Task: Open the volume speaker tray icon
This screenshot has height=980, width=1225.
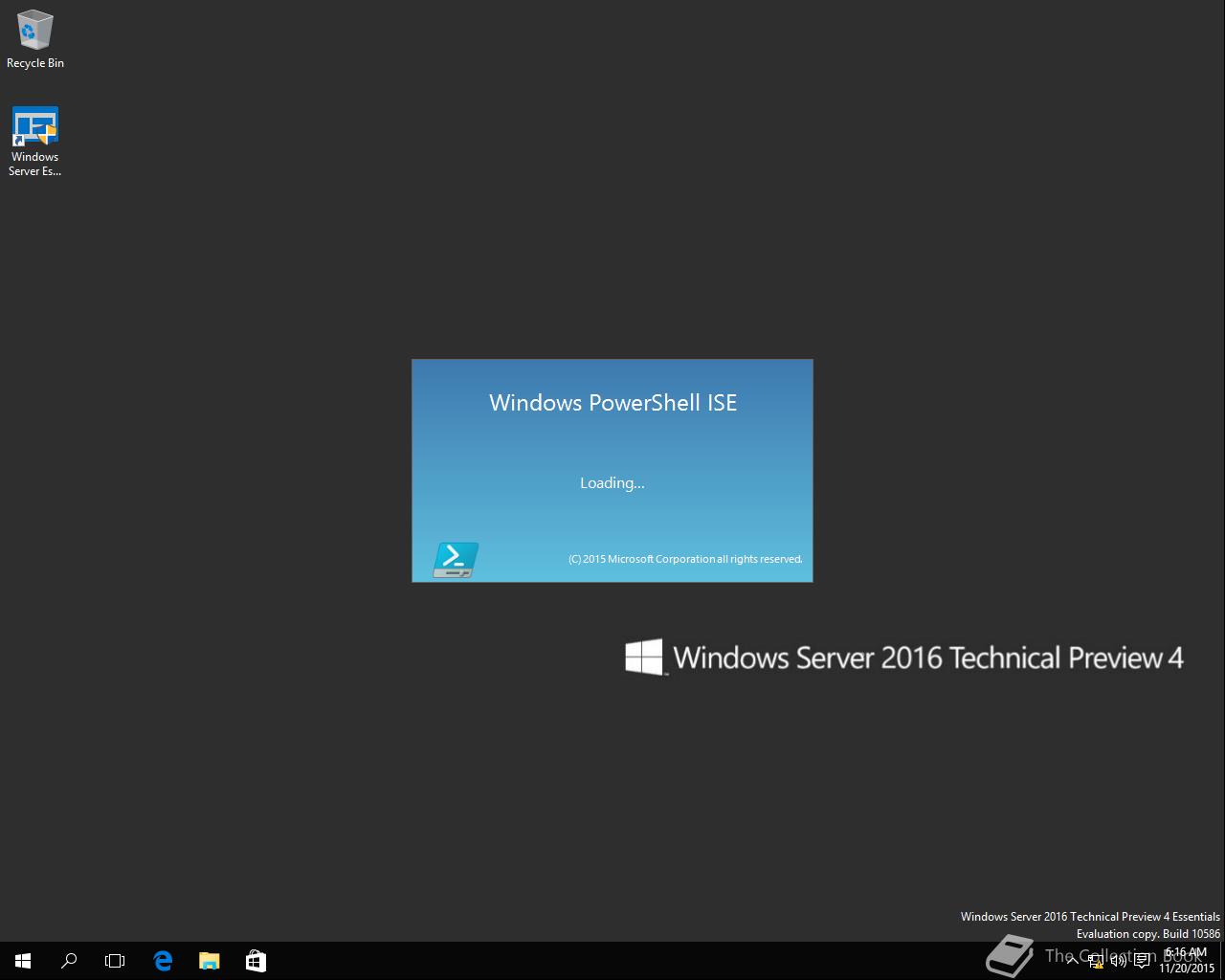Action: tap(1119, 961)
